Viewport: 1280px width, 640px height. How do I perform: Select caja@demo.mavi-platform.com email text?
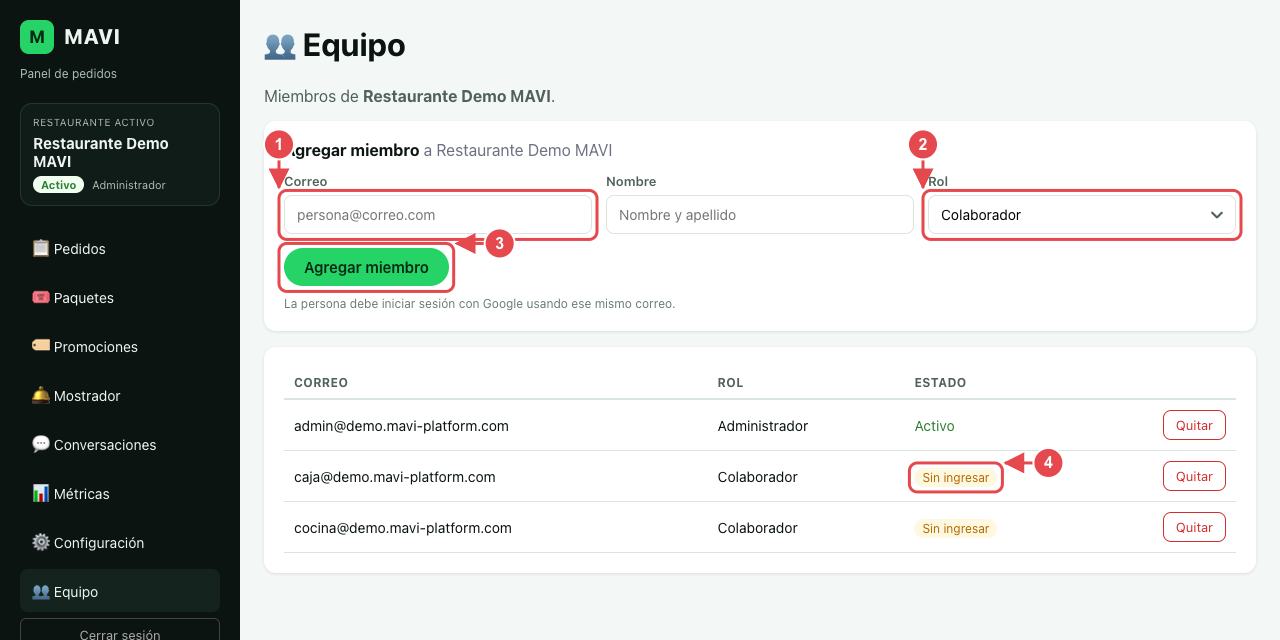pyautogui.click(x=395, y=477)
